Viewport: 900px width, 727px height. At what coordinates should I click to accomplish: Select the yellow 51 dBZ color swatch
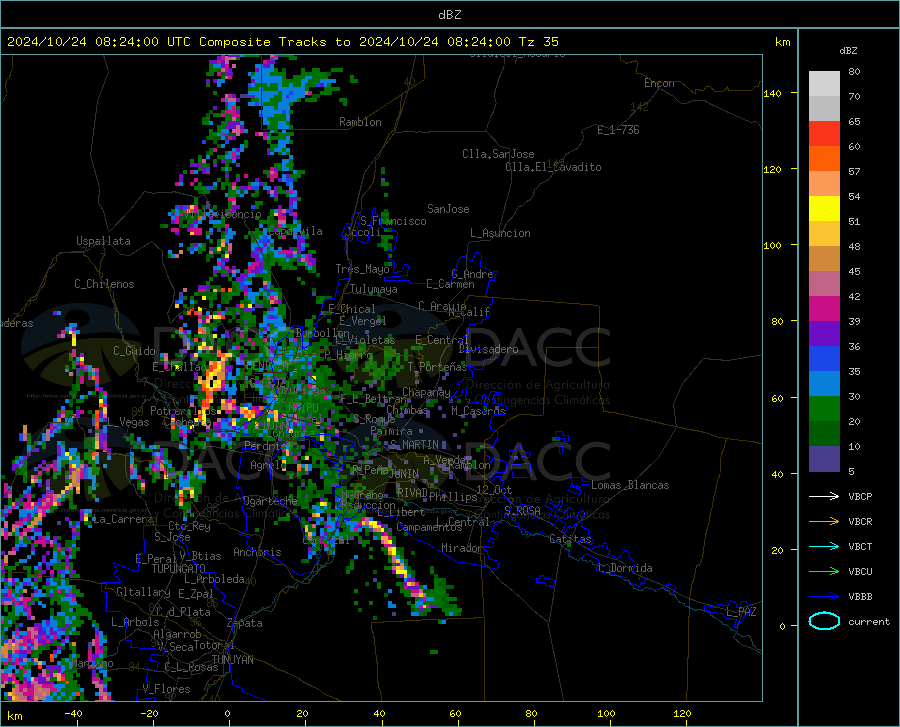pos(824,209)
